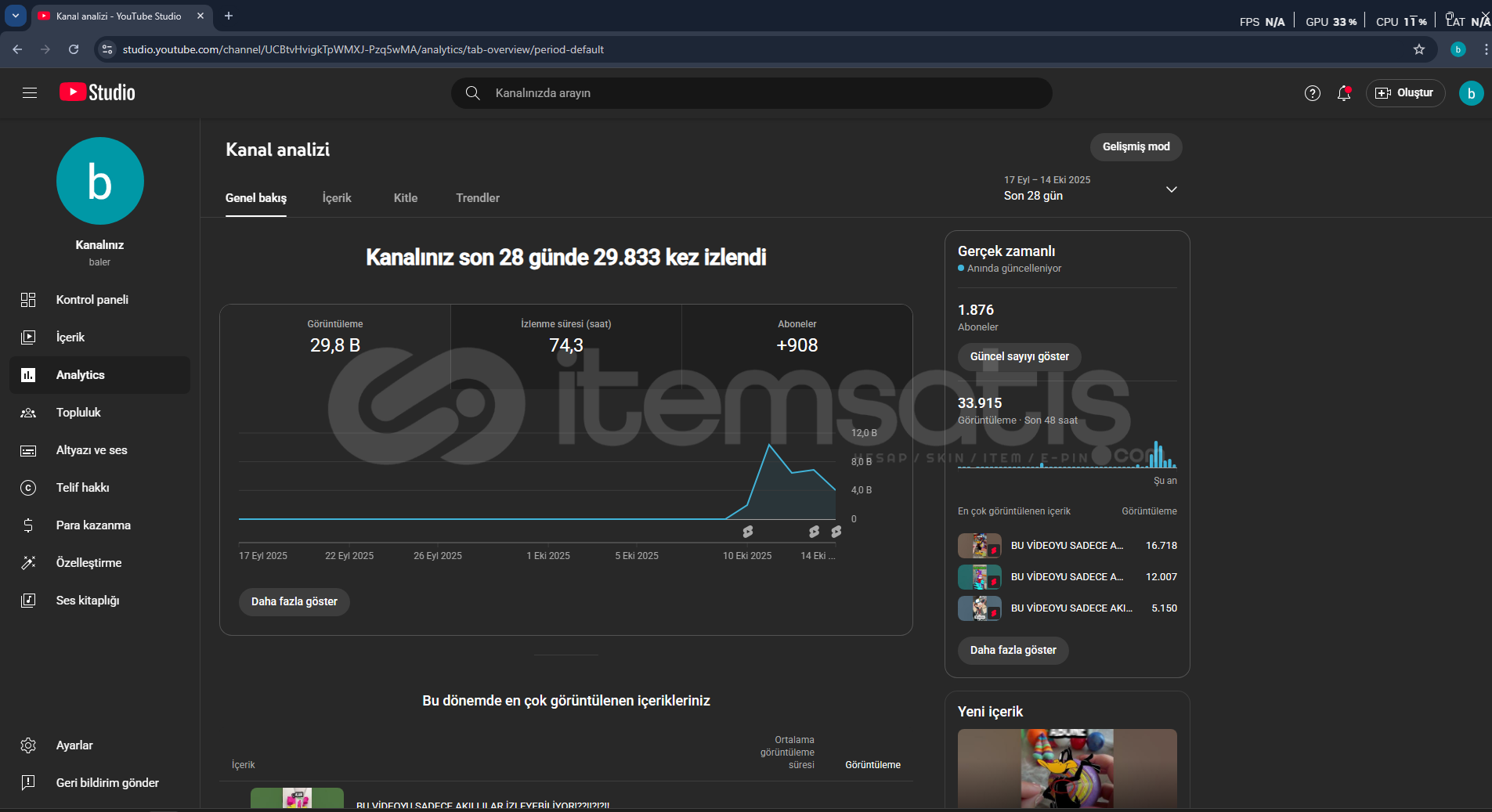Switch to the Kitle tab
Screen dimensions: 1492x812
click(405, 198)
